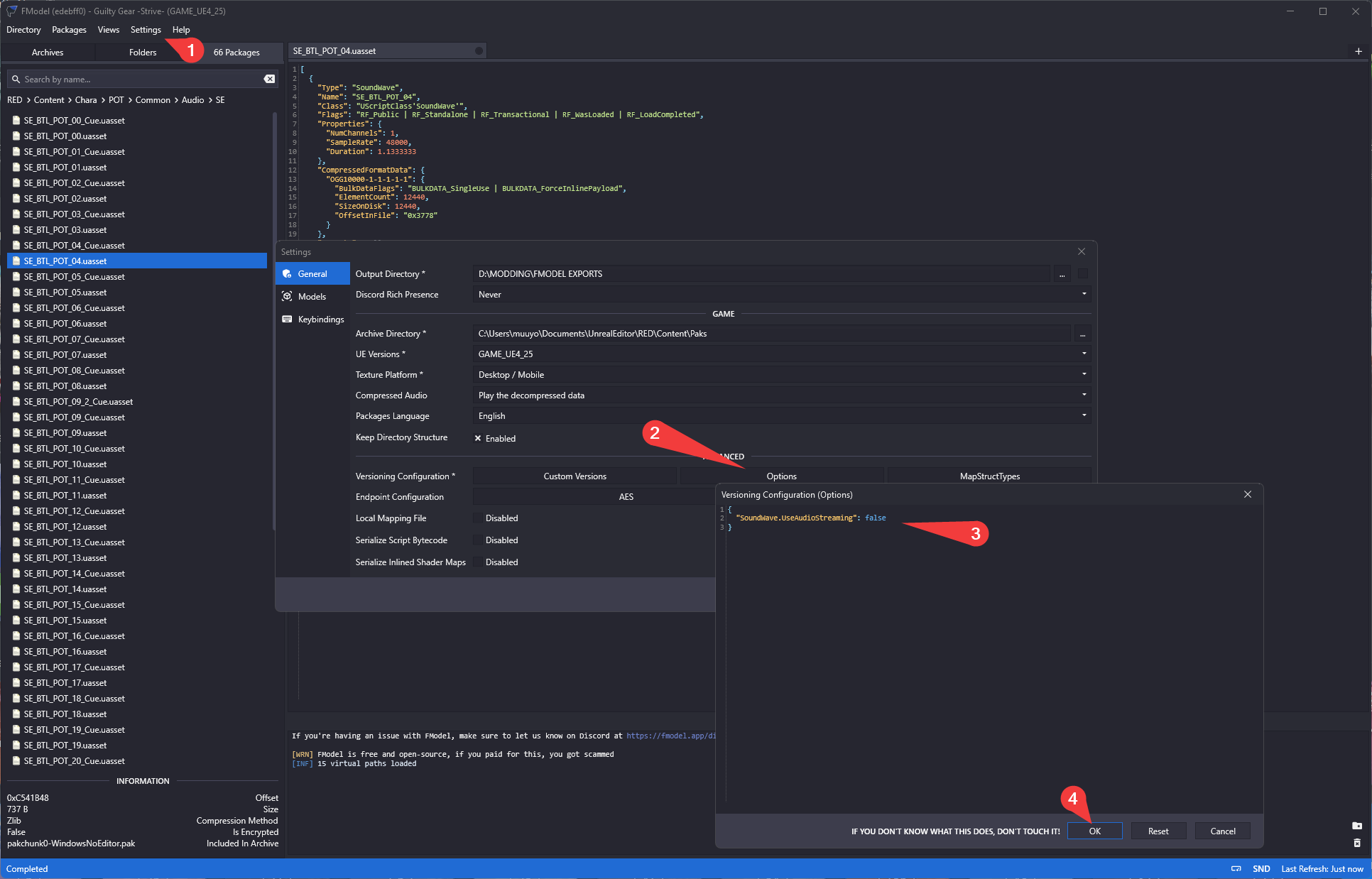Select the Keybindings settings tab
This screenshot has width=1372, height=879.
[x=312, y=319]
